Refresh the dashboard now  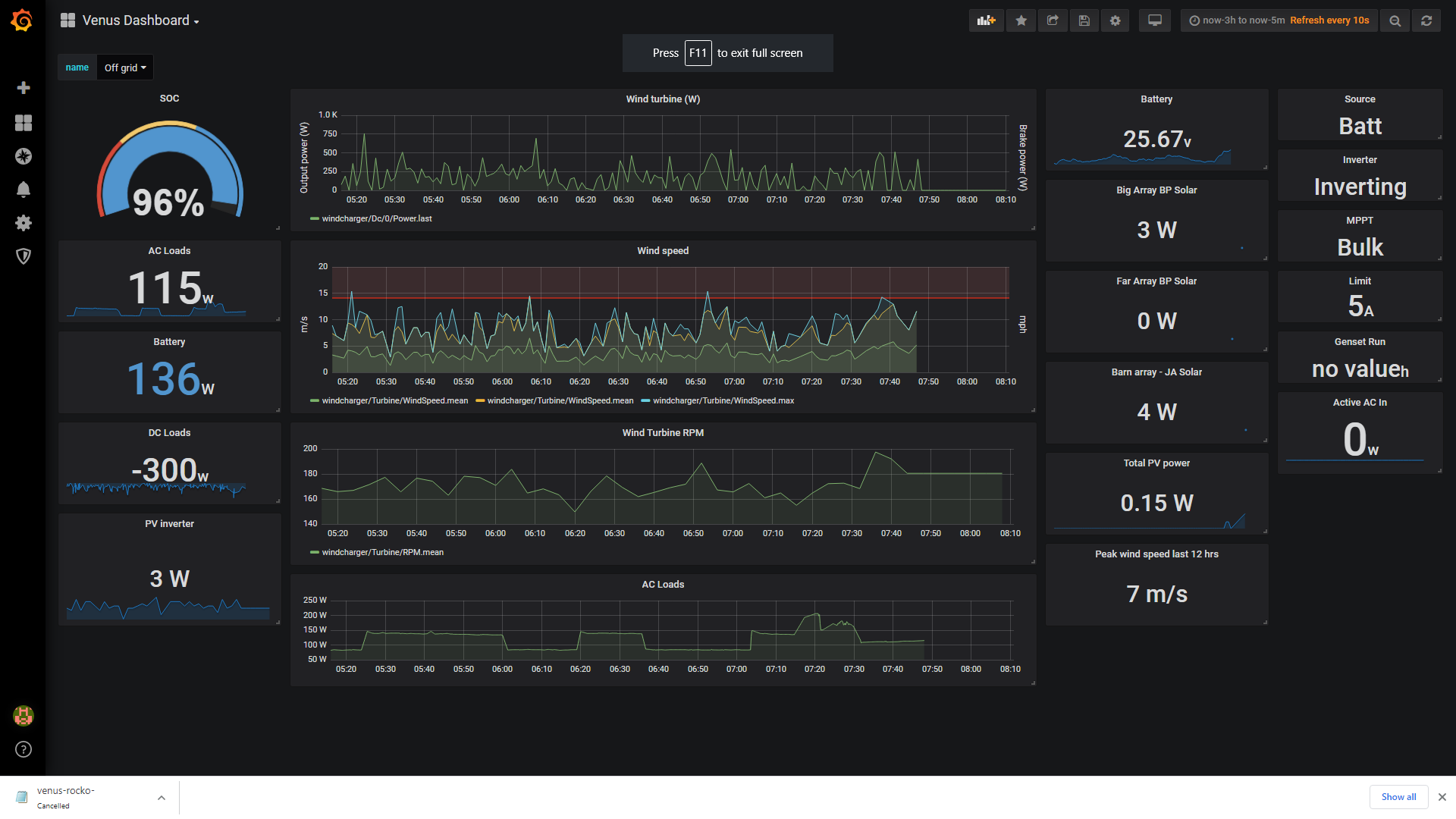(x=1426, y=20)
